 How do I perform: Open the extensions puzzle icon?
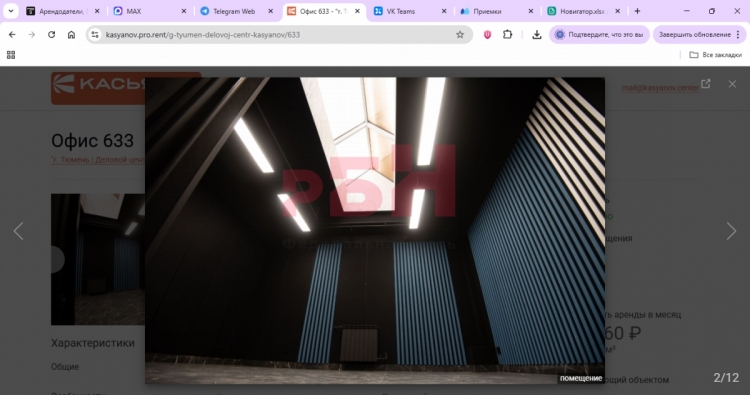pyautogui.click(x=507, y=34)
